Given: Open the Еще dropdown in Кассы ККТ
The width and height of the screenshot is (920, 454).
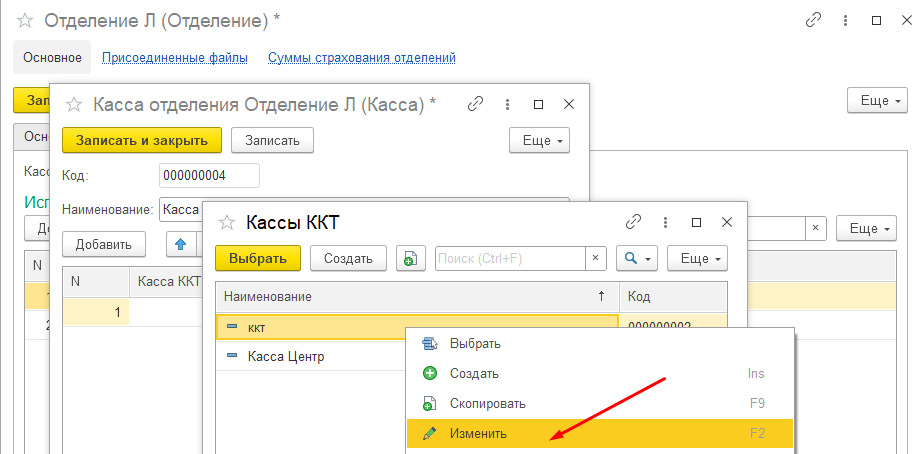Looking at the screenshot, I should 697,258.
